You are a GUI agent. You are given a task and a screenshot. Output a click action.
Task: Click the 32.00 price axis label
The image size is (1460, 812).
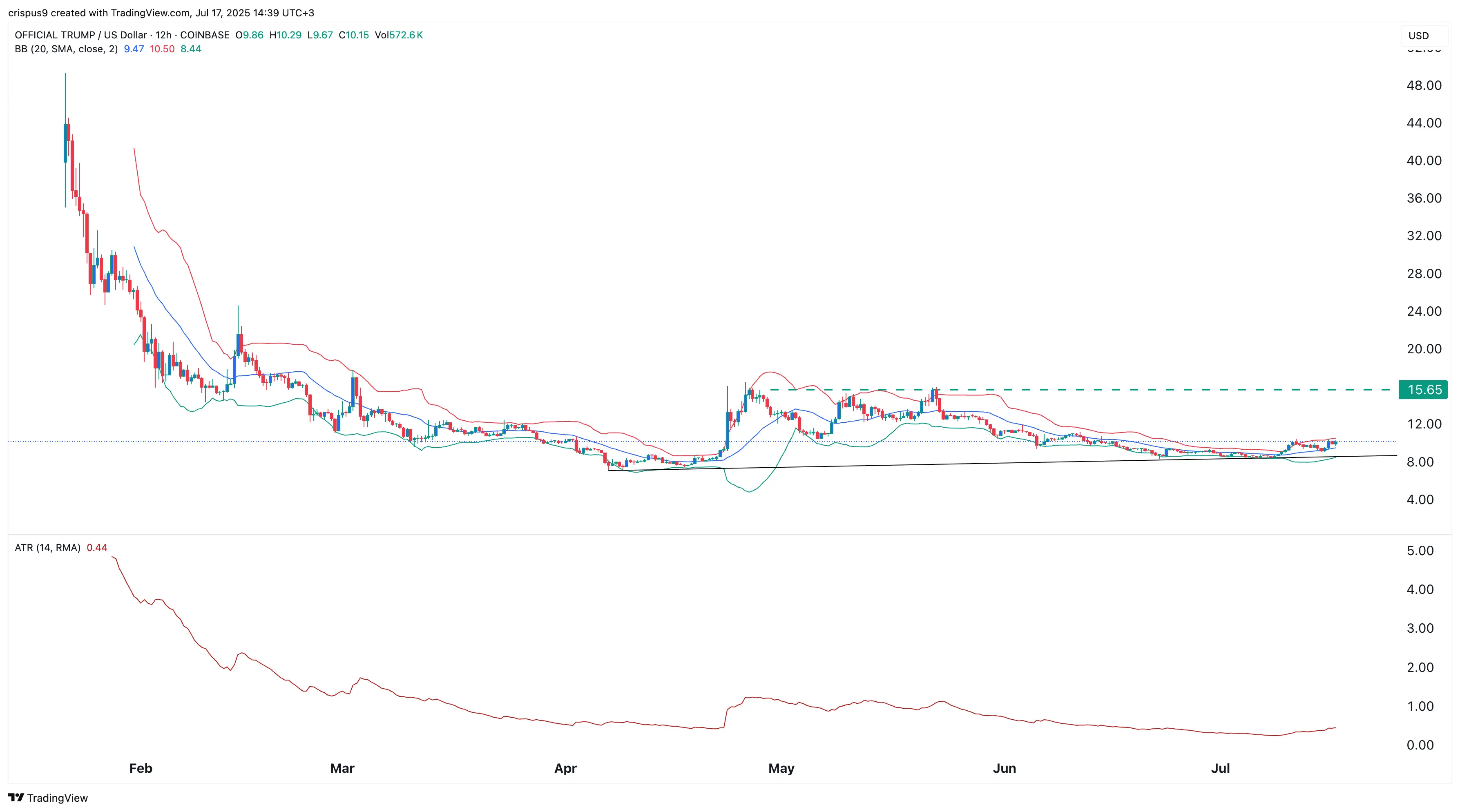1424,236
